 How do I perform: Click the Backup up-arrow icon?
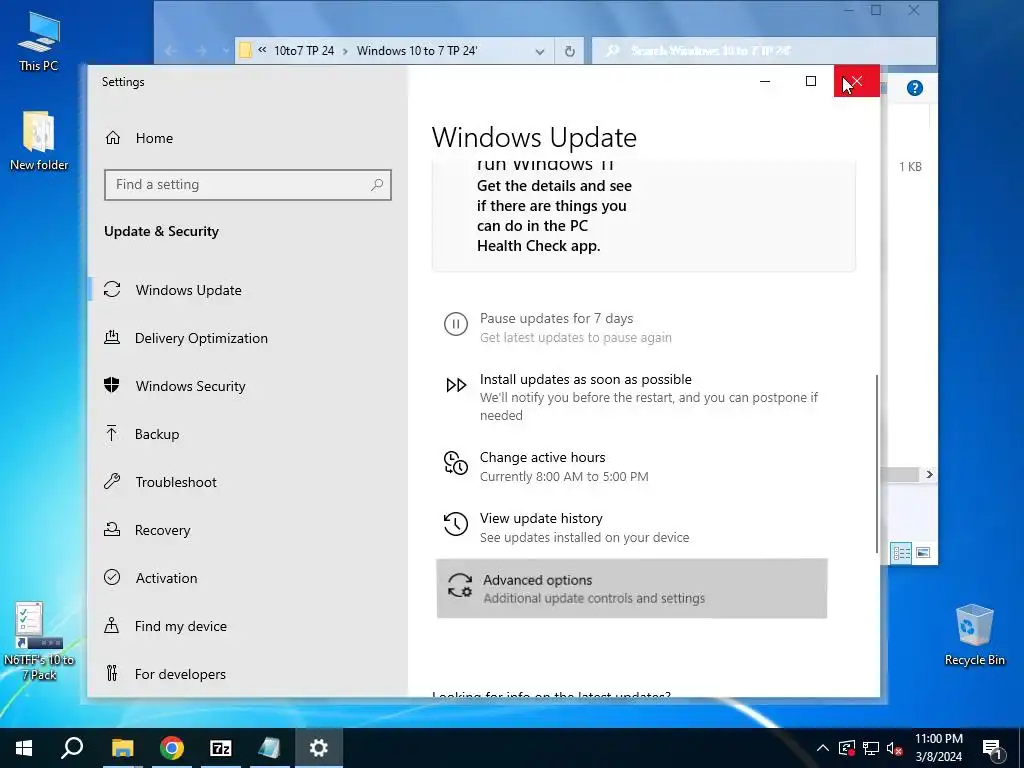tap(112, 433)
